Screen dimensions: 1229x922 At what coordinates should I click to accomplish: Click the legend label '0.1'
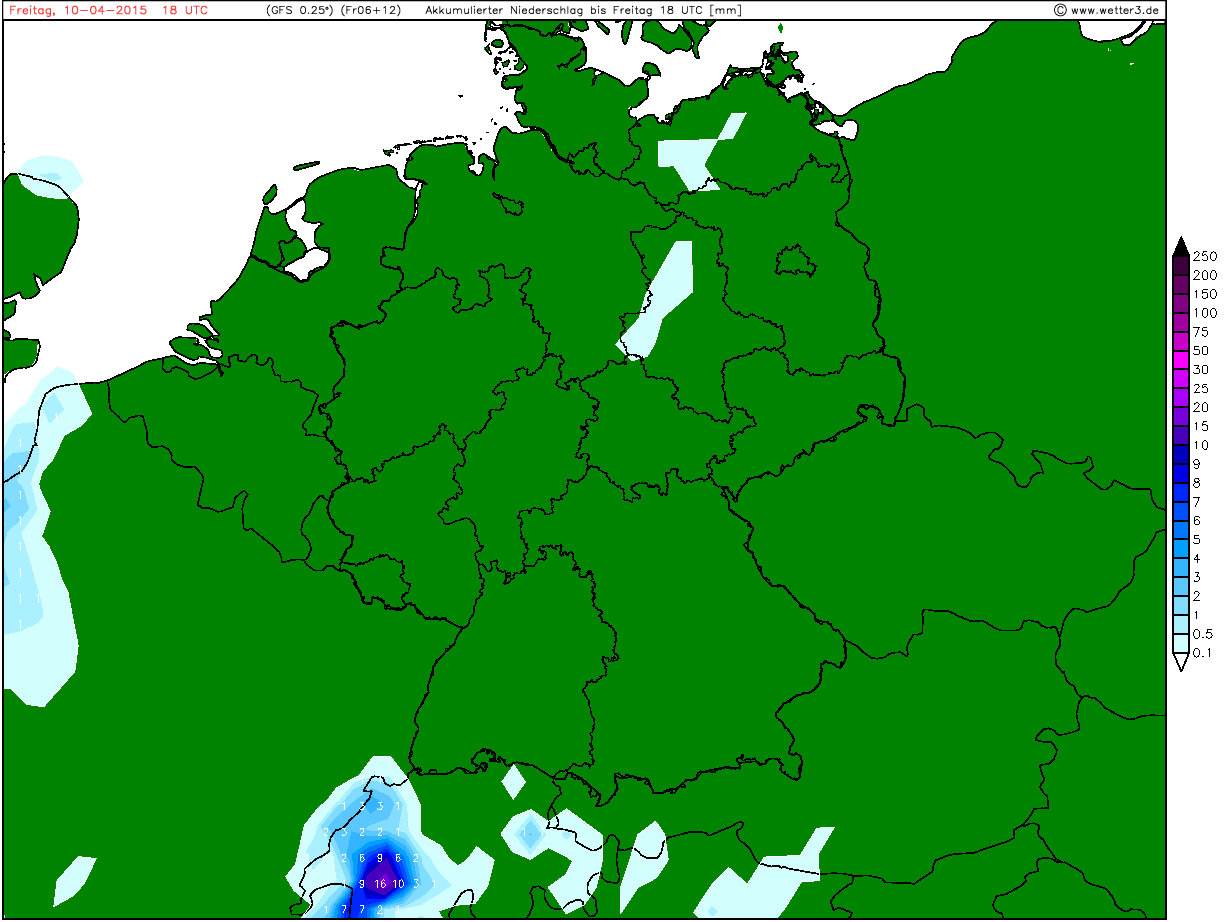[1202, 653]
